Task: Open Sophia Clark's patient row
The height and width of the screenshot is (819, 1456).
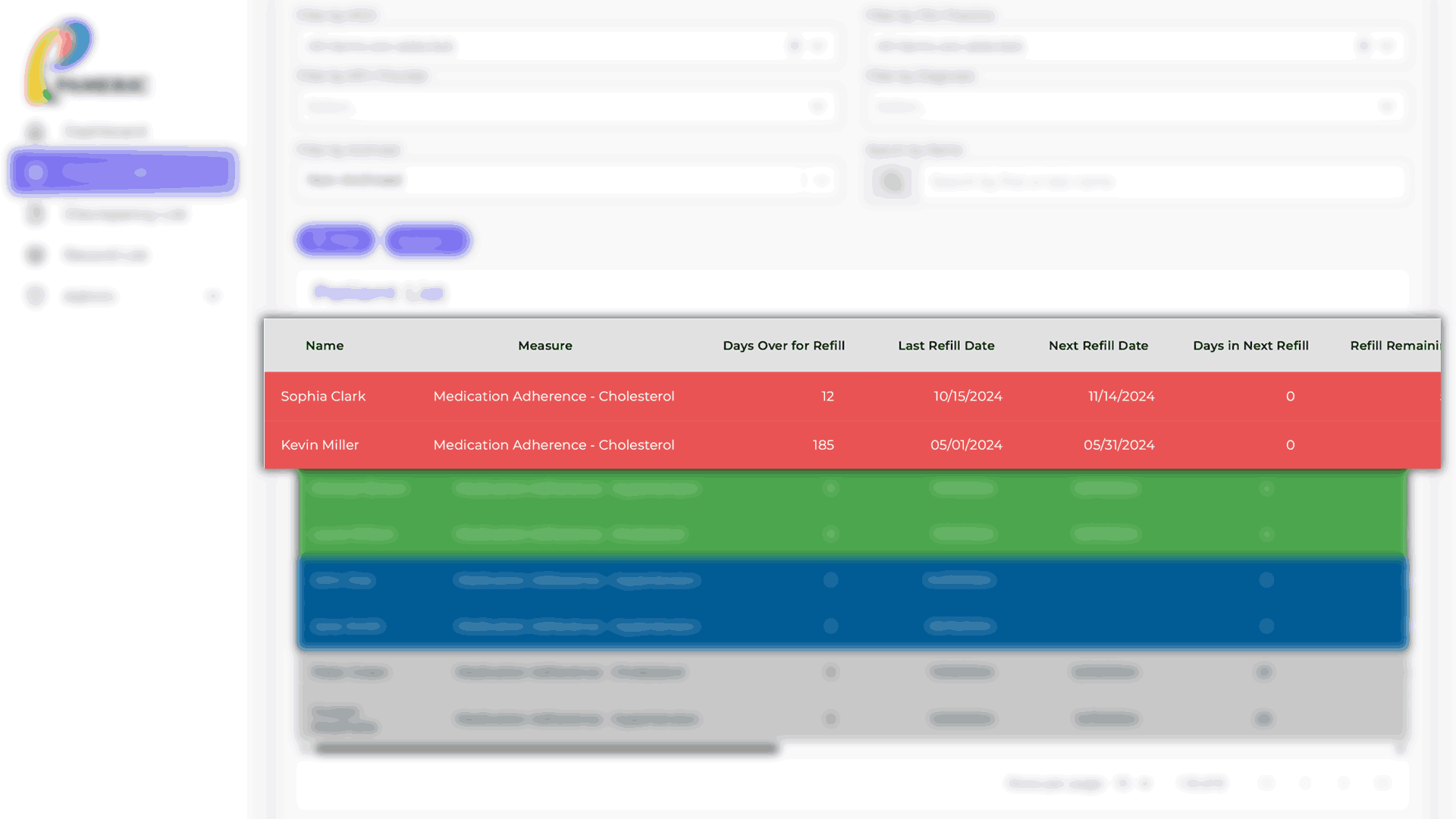Action: coord(323,397)
